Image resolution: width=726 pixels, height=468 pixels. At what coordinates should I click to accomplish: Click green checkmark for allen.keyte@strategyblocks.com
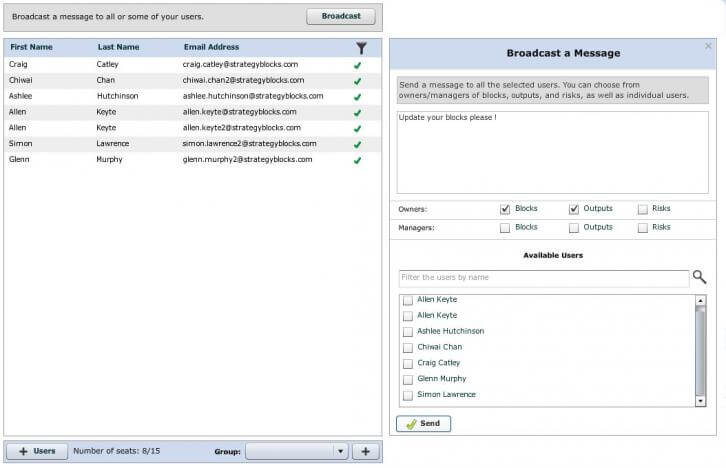(357, 112)
